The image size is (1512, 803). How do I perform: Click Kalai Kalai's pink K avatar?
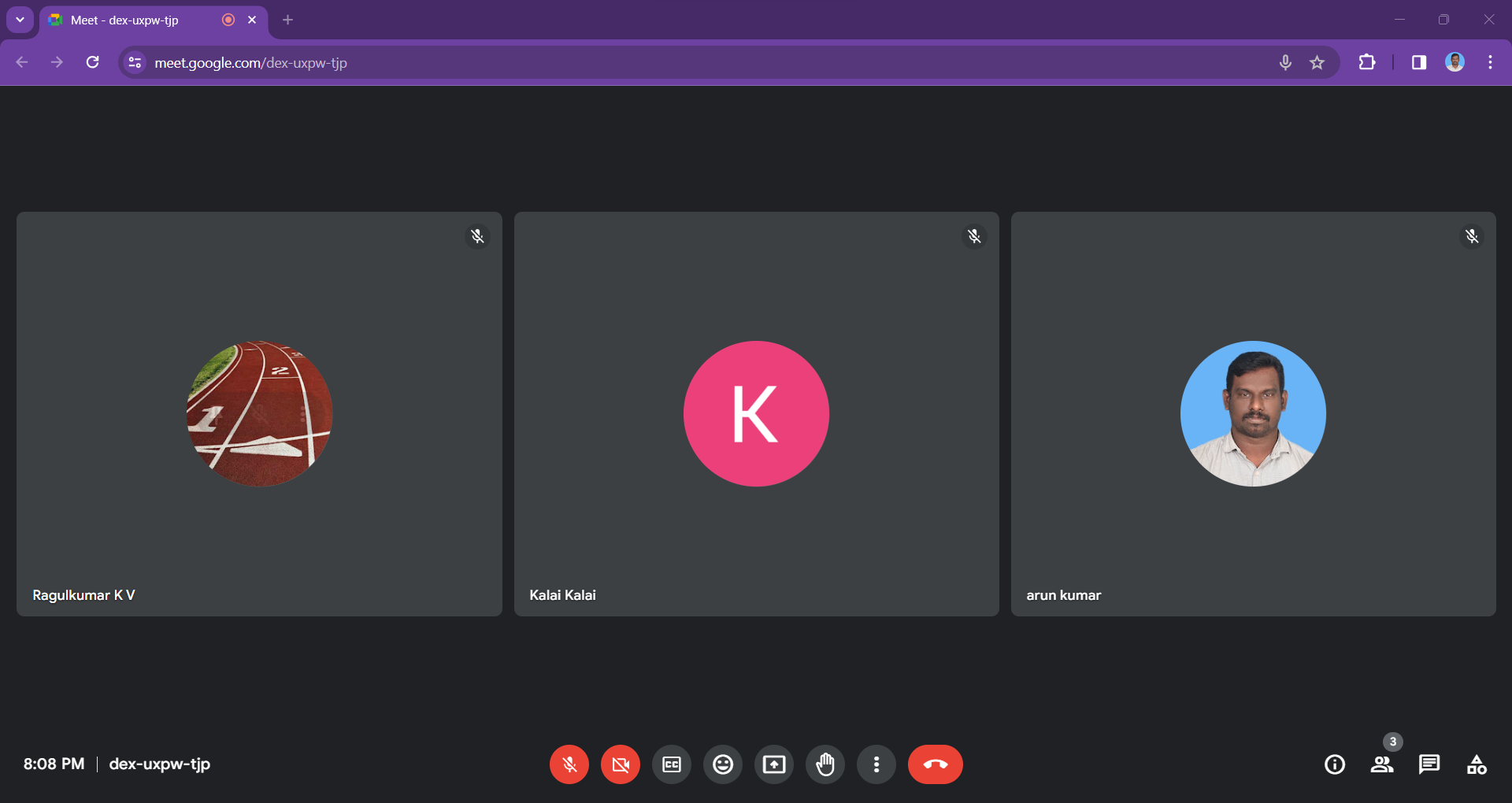756,413
